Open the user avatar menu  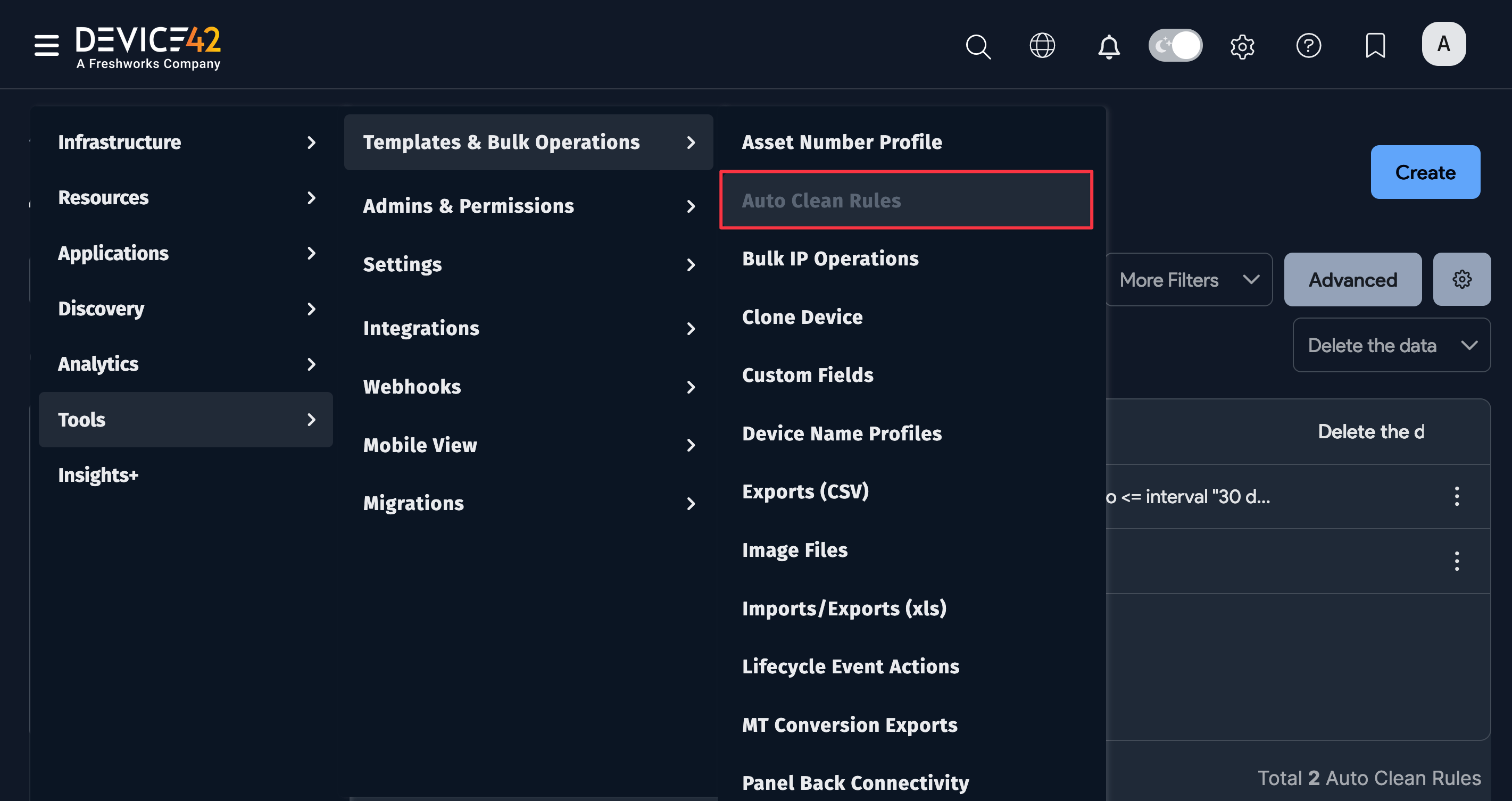tap(1443, 44)
